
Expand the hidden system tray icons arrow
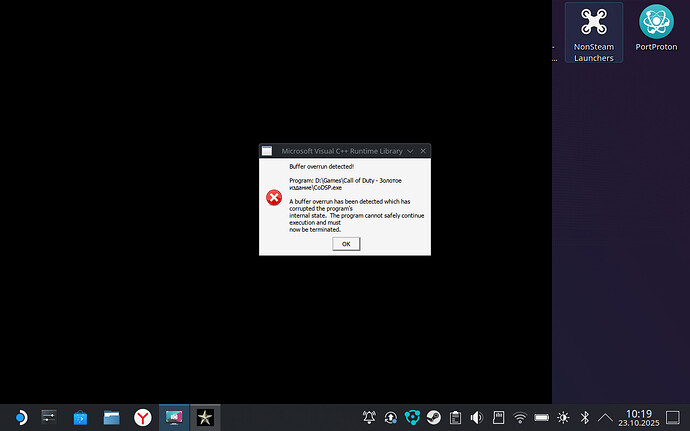(606, 417)
